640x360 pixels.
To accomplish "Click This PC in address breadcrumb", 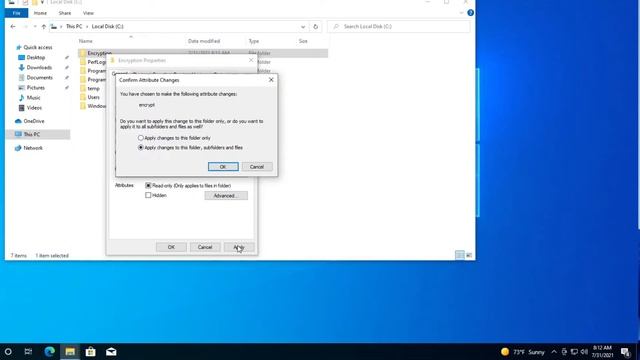I will 74,27.
